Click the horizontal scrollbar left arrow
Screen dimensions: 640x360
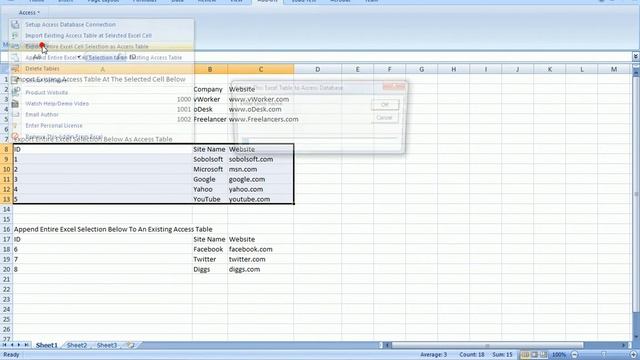[x=387, y=345]
